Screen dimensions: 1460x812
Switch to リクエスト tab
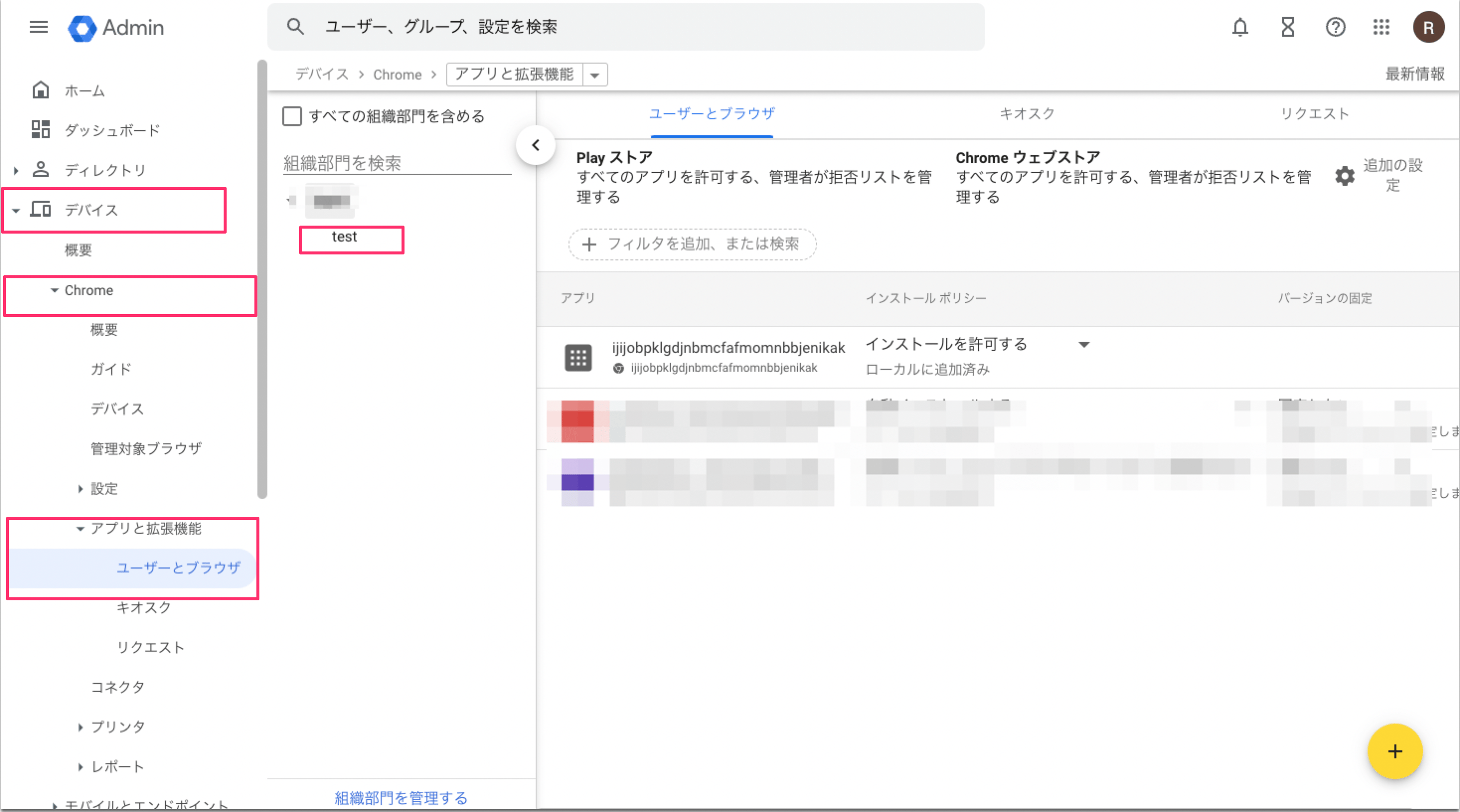point(1315,113)
